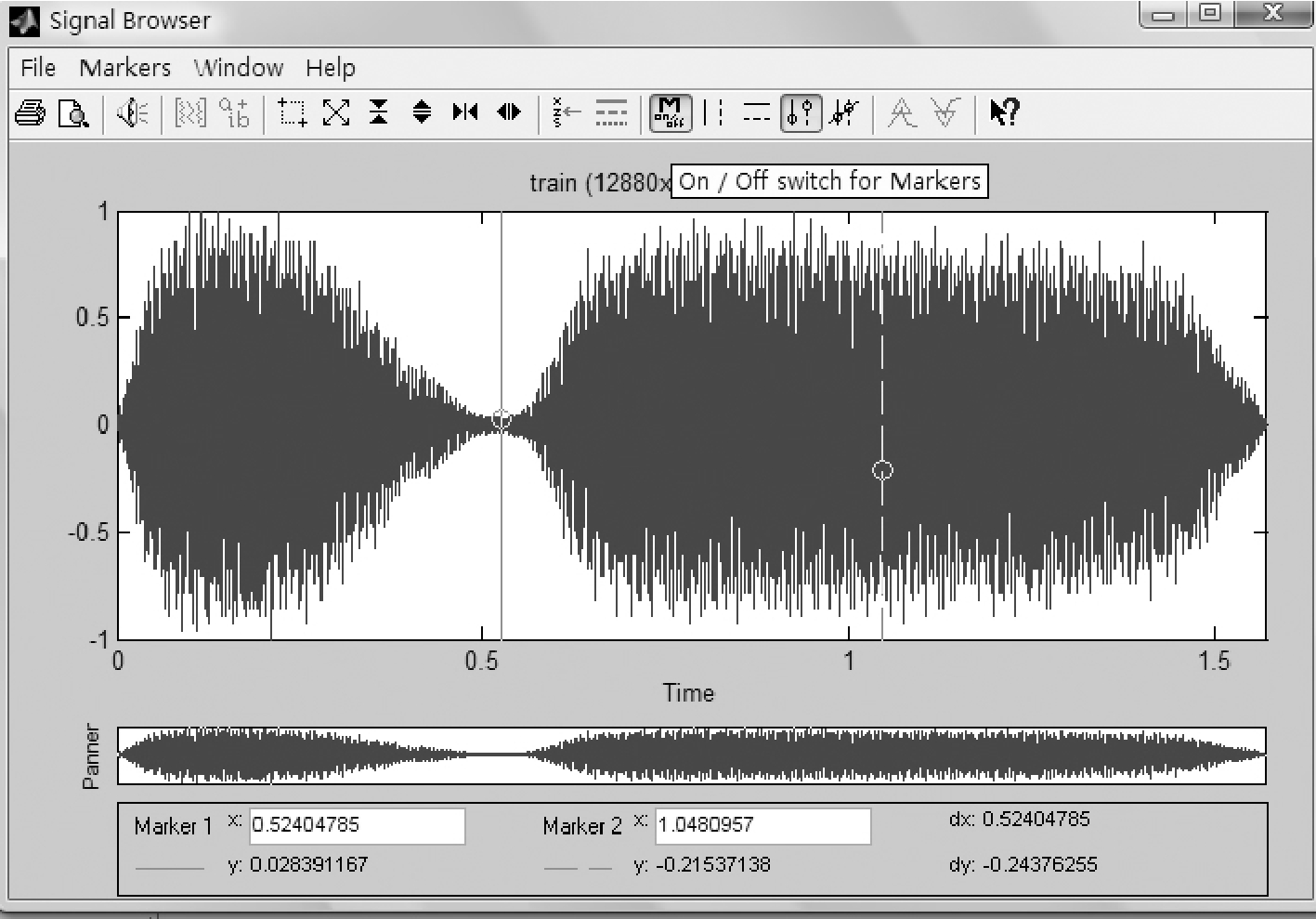The height and width of the screenshot is (919, 1316).
Task: Minimize the Signal Browser window
Action: tap(1165, 14)
